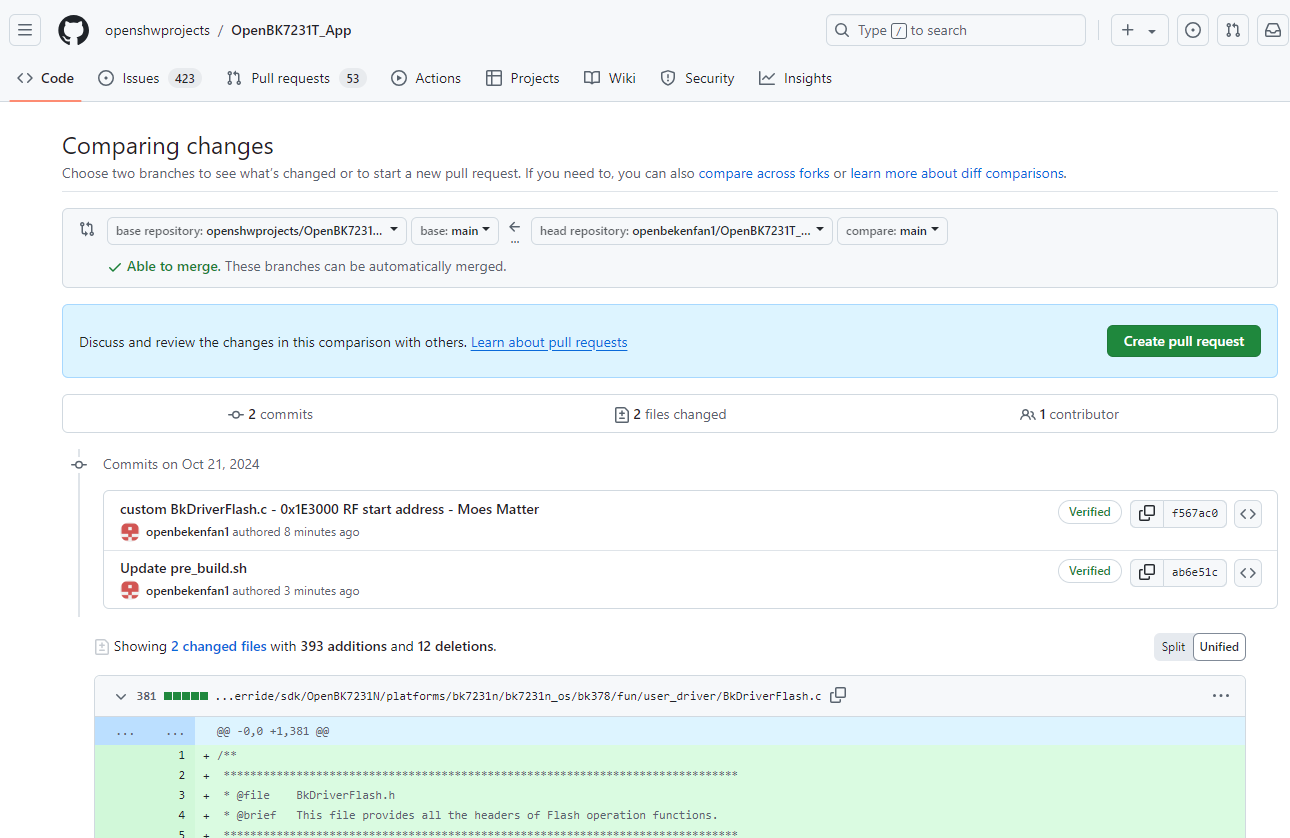
Task: Select the 1 contributor summary tab
Action: (x=1069, y=414)
